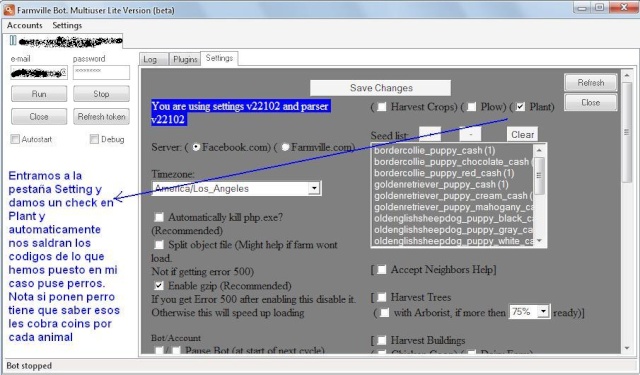Click the Refresh button in settings panel
Viewport: 640px width, 375px height.
tap(591, 83)
